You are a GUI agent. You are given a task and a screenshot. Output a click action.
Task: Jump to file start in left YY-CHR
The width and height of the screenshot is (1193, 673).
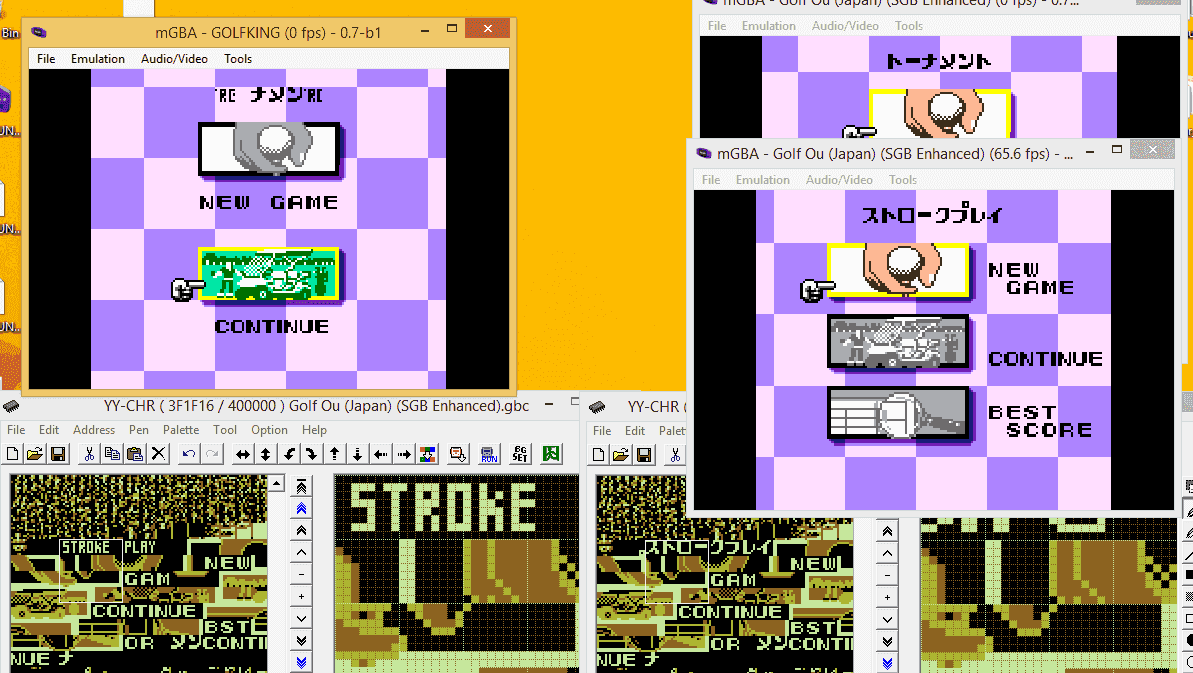point(301,486)
